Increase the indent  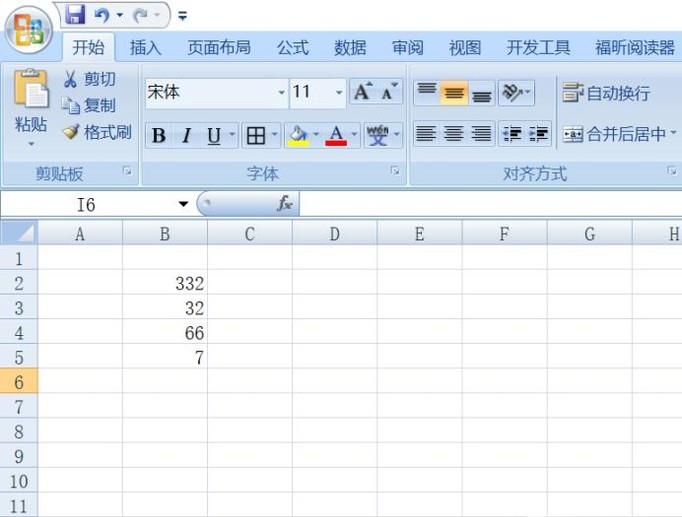click(538, 134)
